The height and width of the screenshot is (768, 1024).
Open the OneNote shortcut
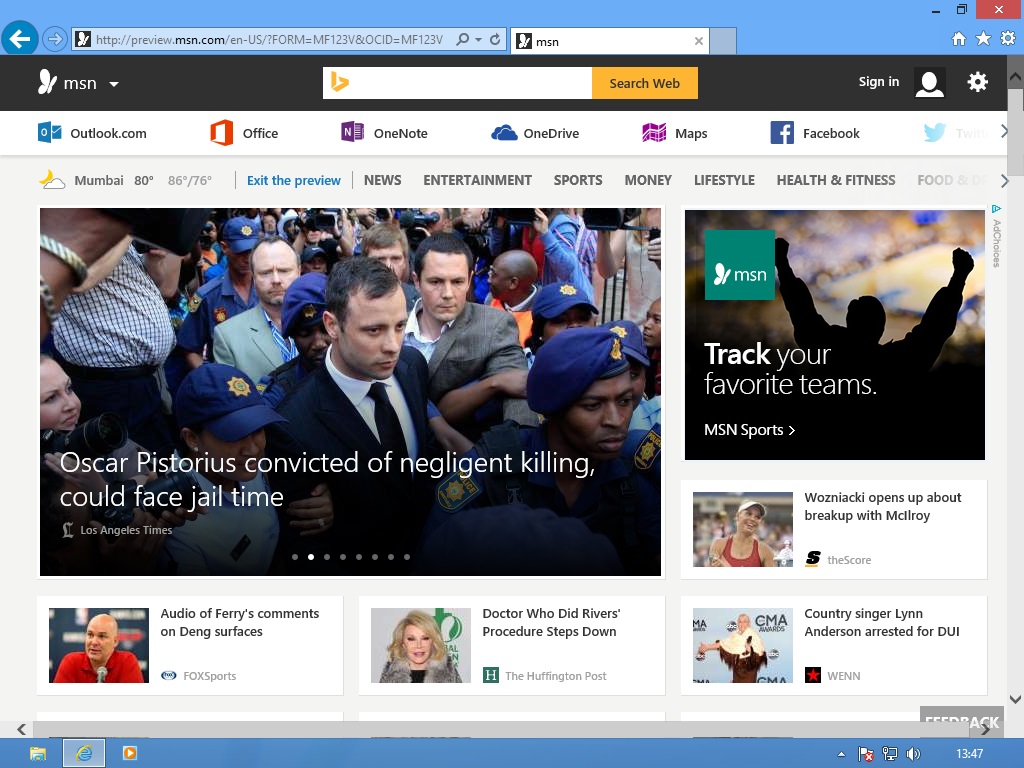(x=384, y=133)
